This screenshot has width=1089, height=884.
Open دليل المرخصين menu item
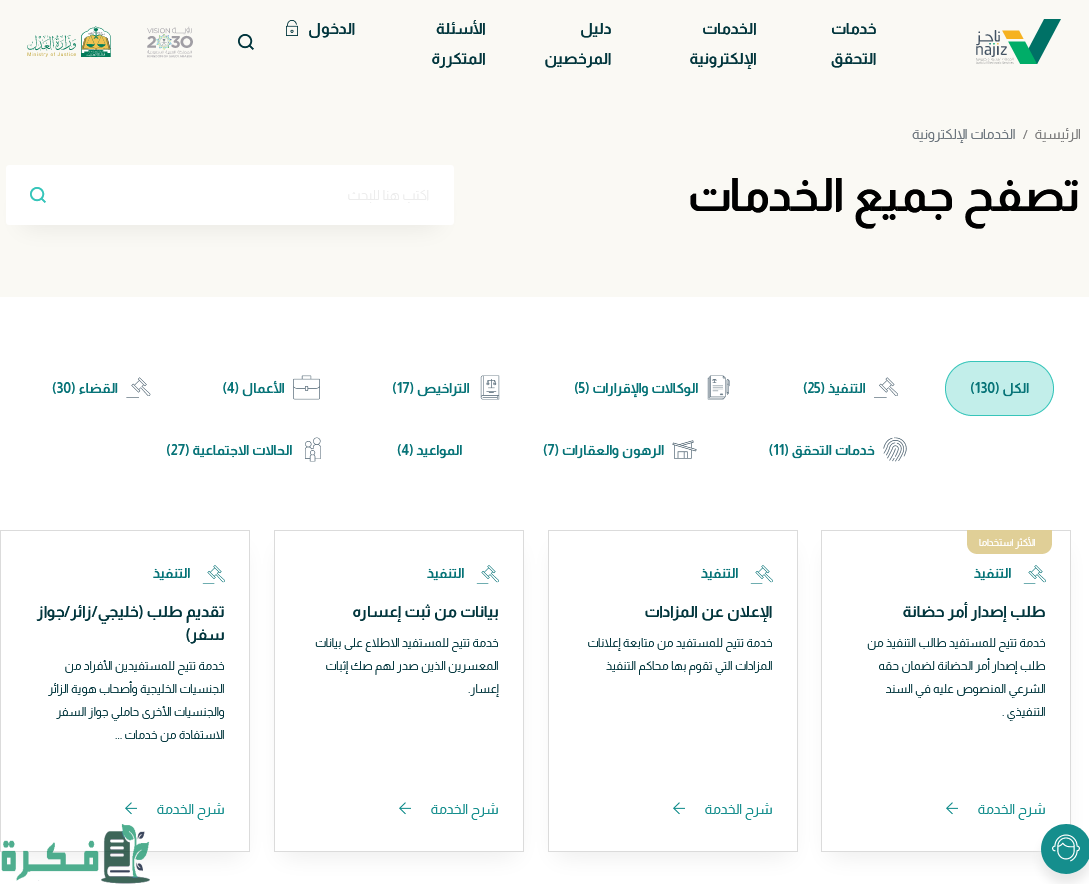click(x=578, y=44)
